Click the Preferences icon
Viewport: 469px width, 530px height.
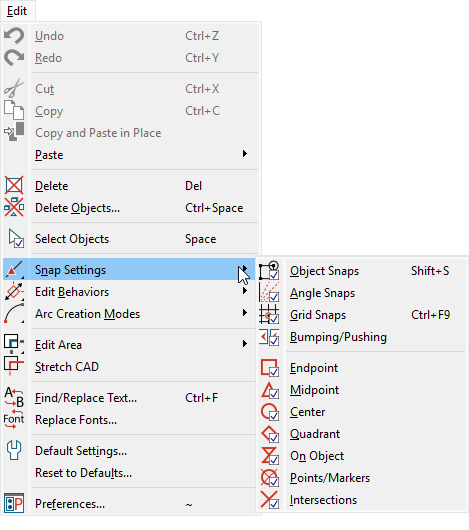14,503
